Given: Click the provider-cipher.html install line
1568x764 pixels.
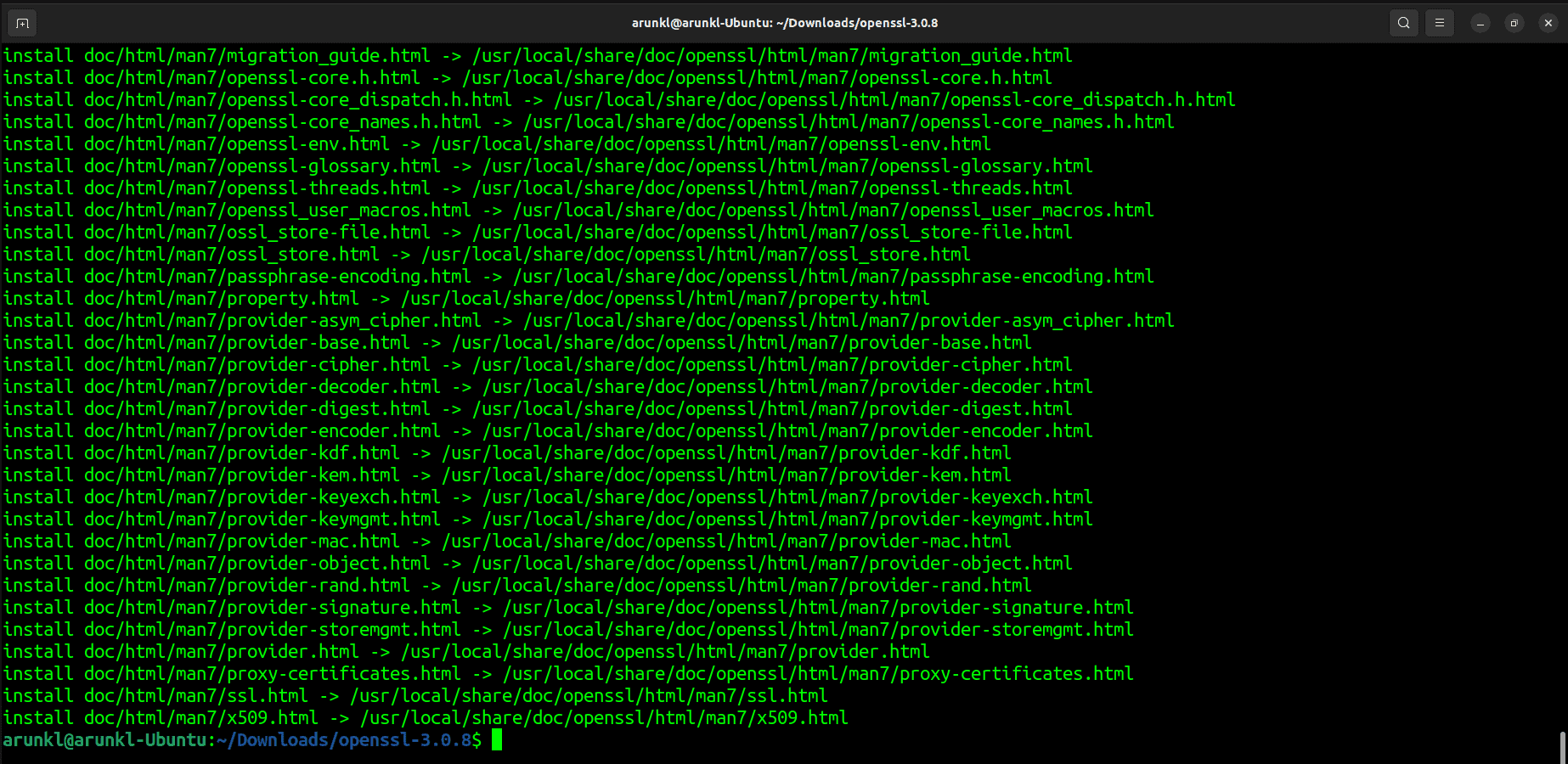Looking at the screenshot, I should (538, 365).
